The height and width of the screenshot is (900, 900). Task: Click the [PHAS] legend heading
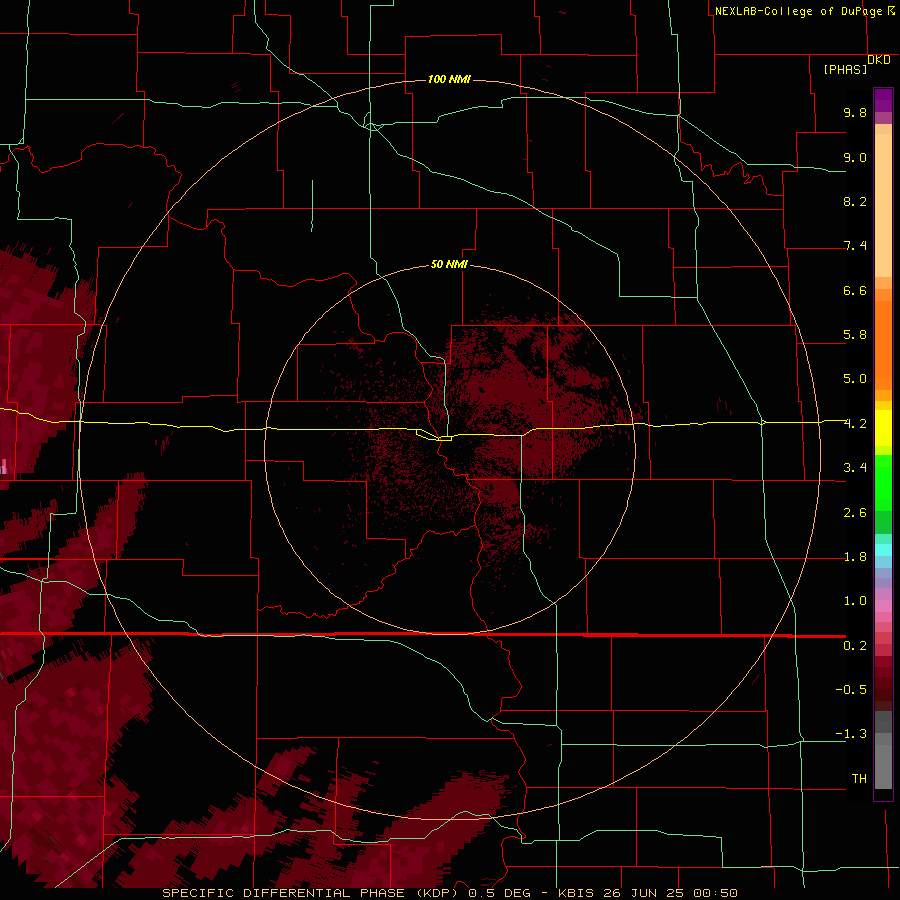(x=845, y=69)
